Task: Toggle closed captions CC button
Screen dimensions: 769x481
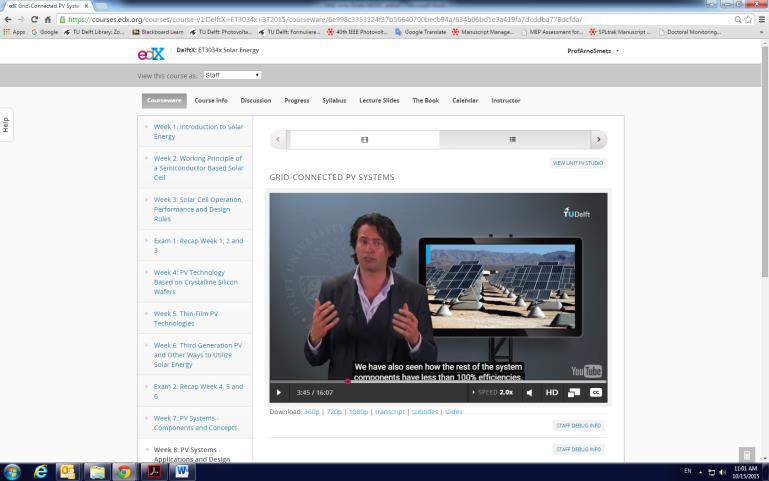Action: 596,392
